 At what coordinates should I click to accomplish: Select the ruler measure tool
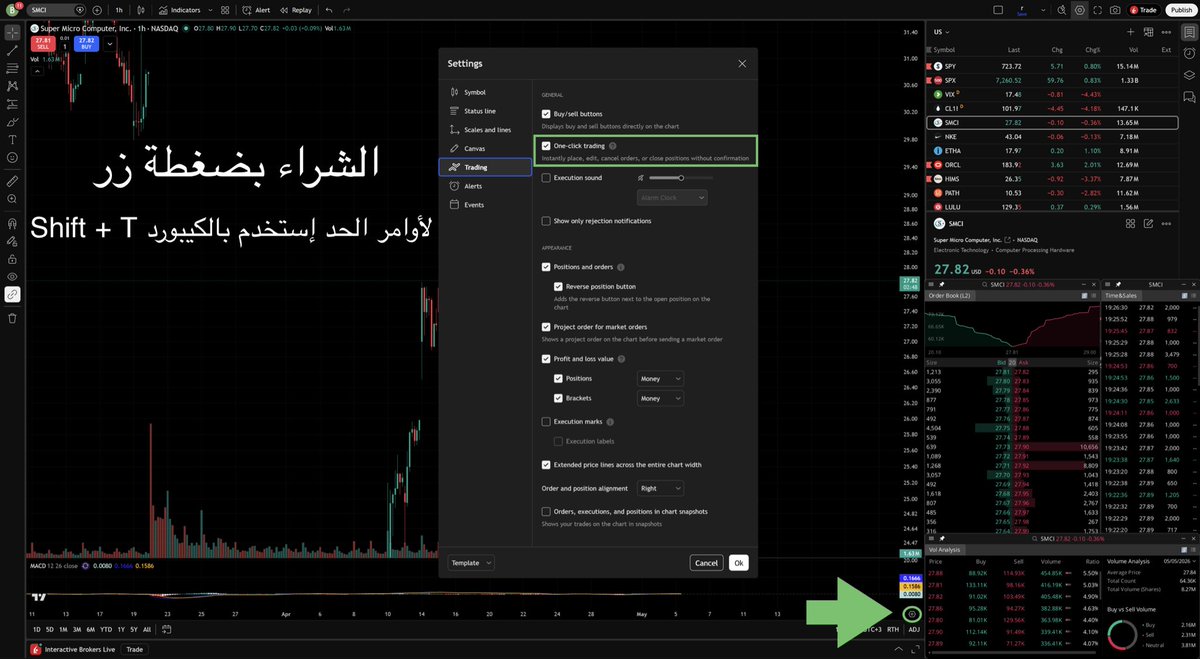[12, 182]
